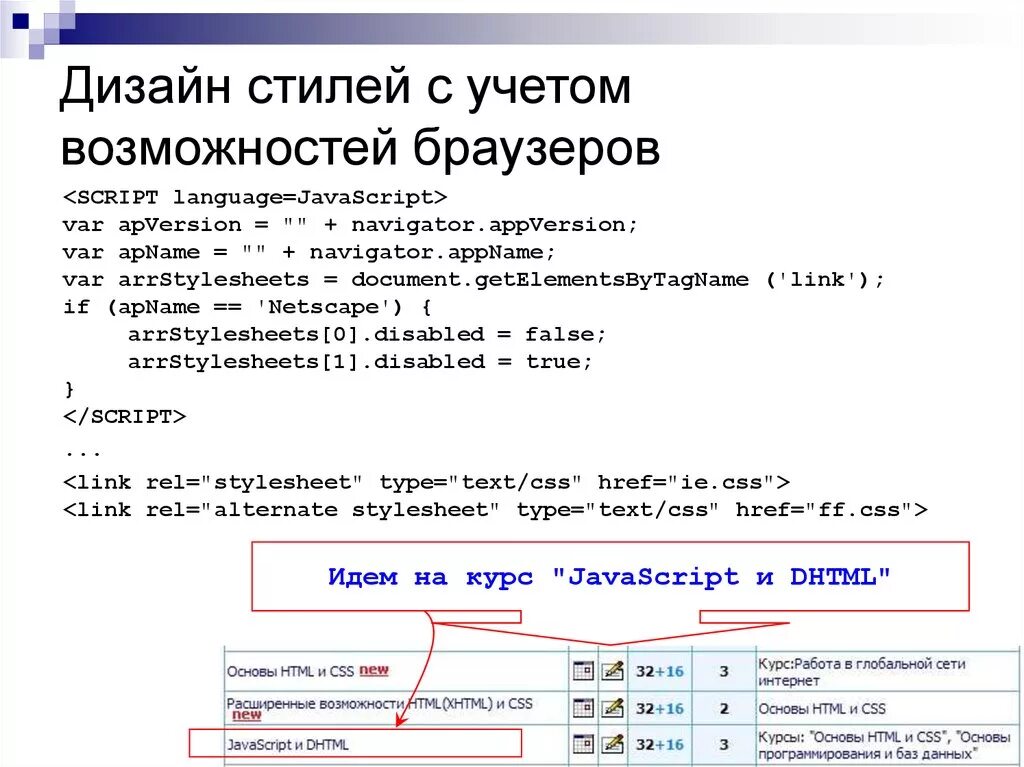The height and width of the screenshot is (767, 1024).
Task: Click the new badge beside Основы HTML и CSS
Action: (374, 670)
